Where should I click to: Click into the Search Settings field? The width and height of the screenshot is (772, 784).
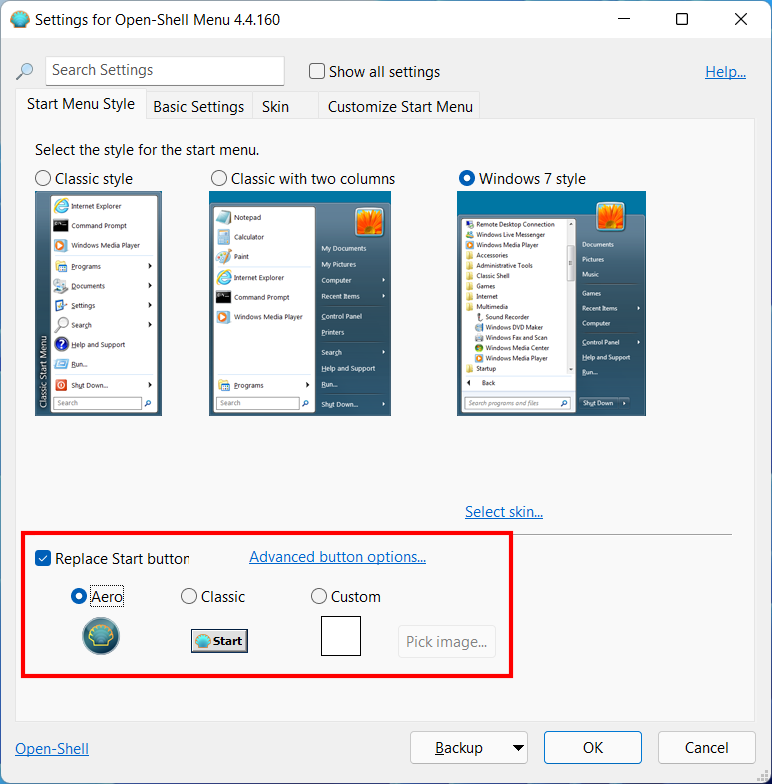click(x=165, y=70)
